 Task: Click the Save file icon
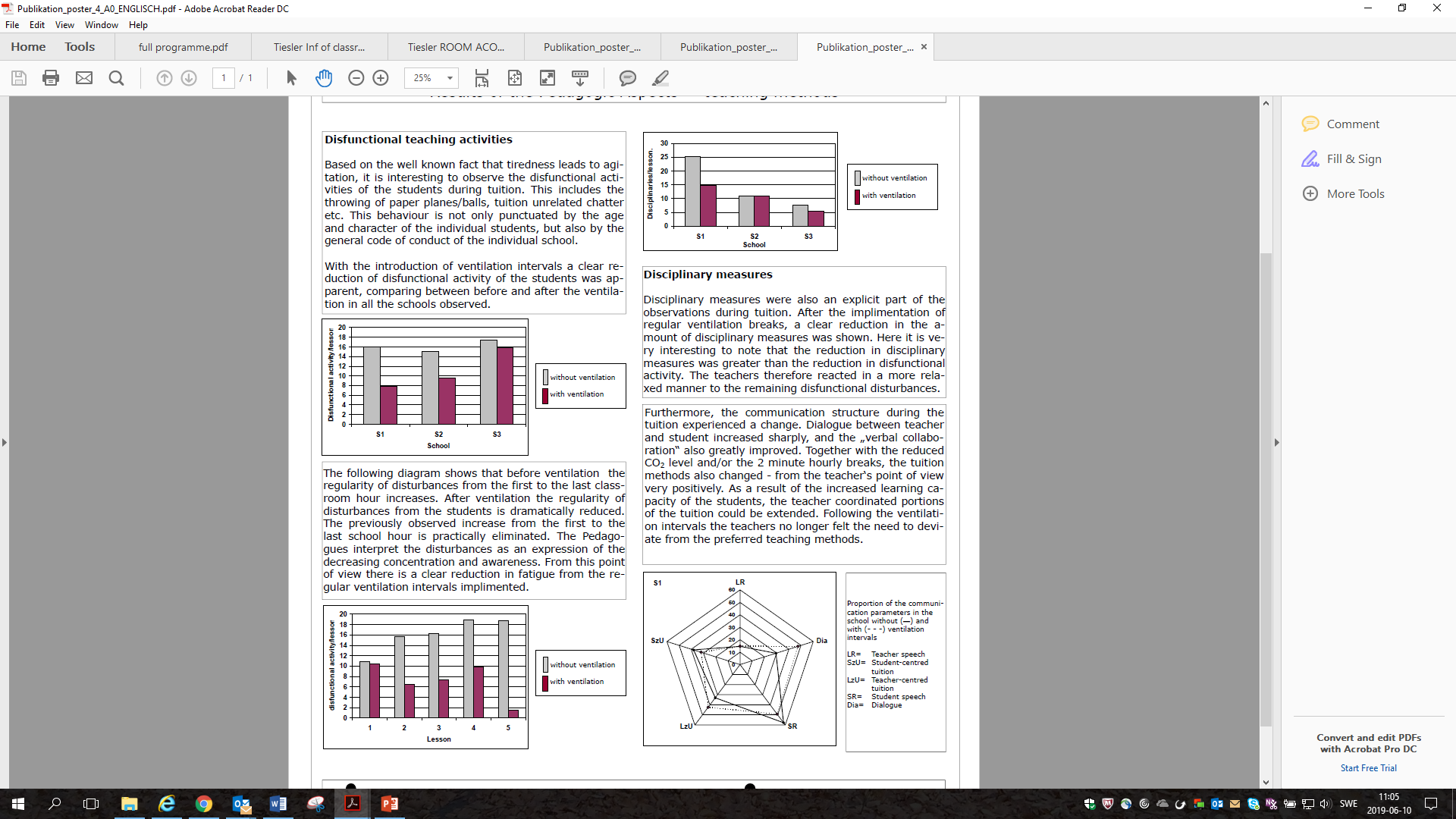click(19, 78)
